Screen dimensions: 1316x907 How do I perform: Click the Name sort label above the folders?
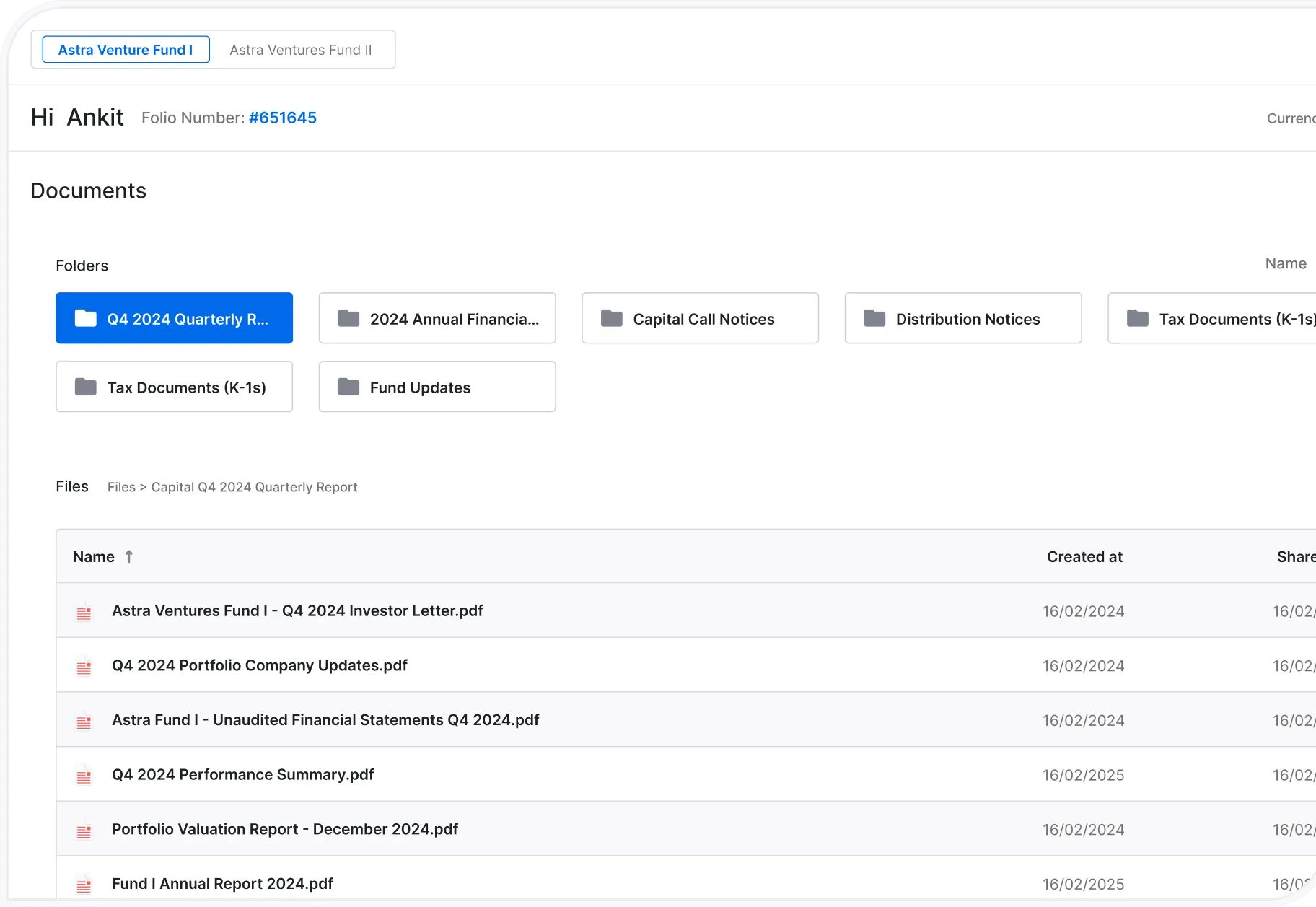(x=1286, y=263)
